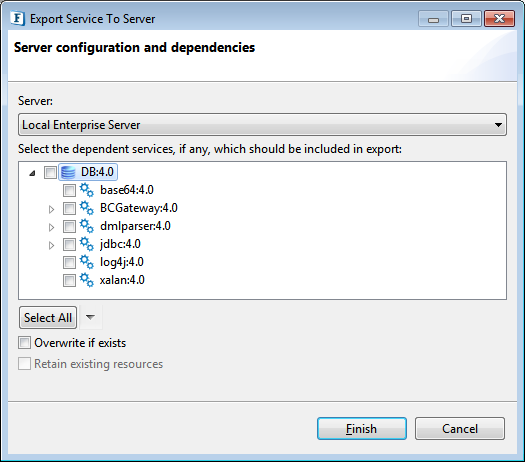Click the Fiorano app icon in title bar
Image resolution: width=525 pixels, height=462 pixels.
point(17,18)
